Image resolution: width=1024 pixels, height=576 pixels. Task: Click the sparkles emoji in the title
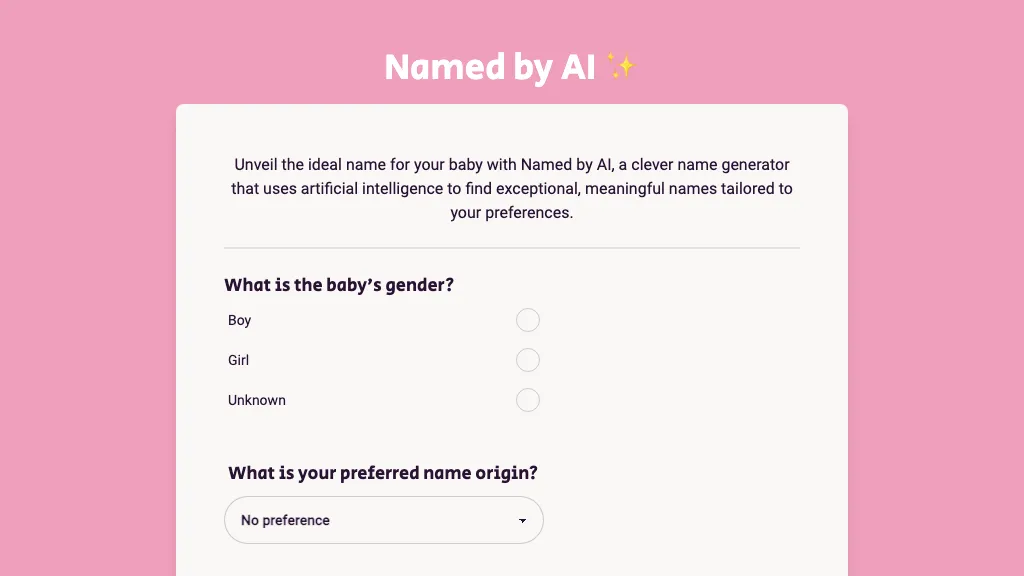620,67
